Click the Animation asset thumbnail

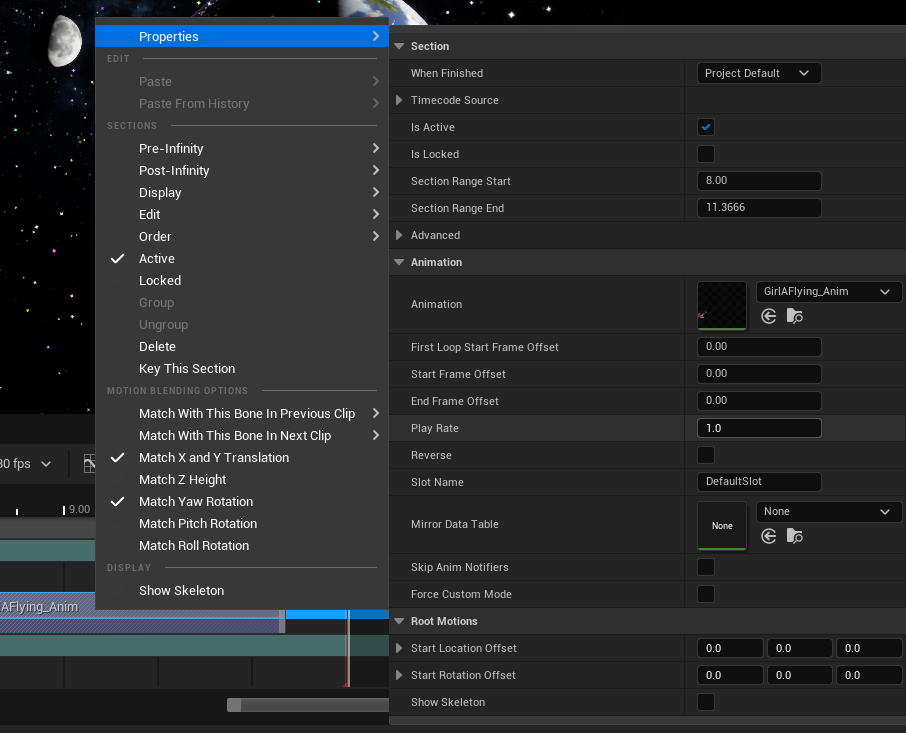tap(721, 305)
